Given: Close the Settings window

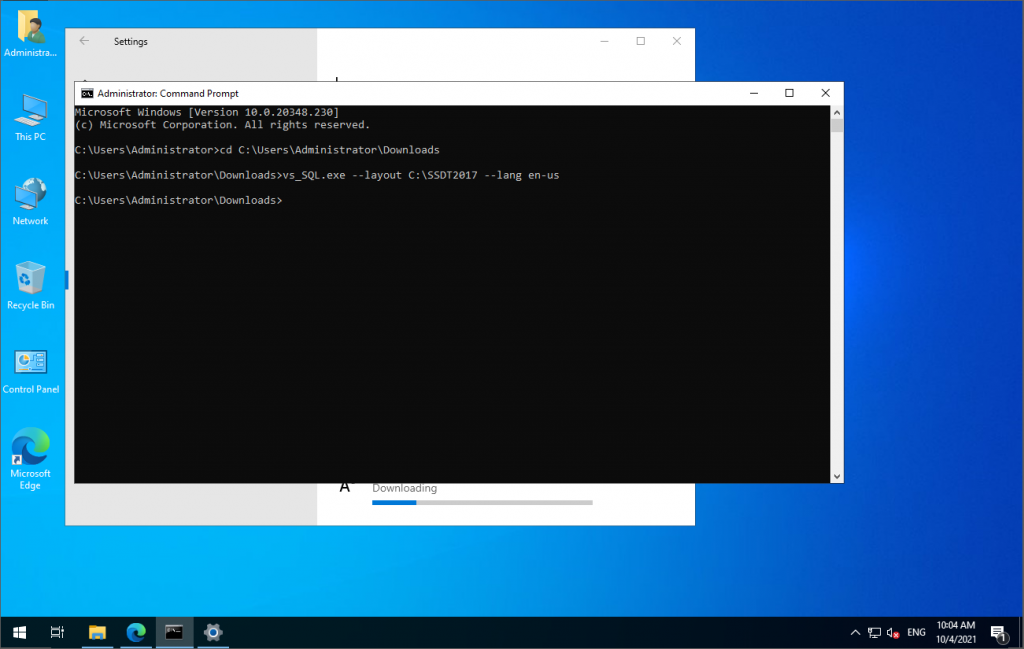Looking at the screenshot, I should click(677, 41).
